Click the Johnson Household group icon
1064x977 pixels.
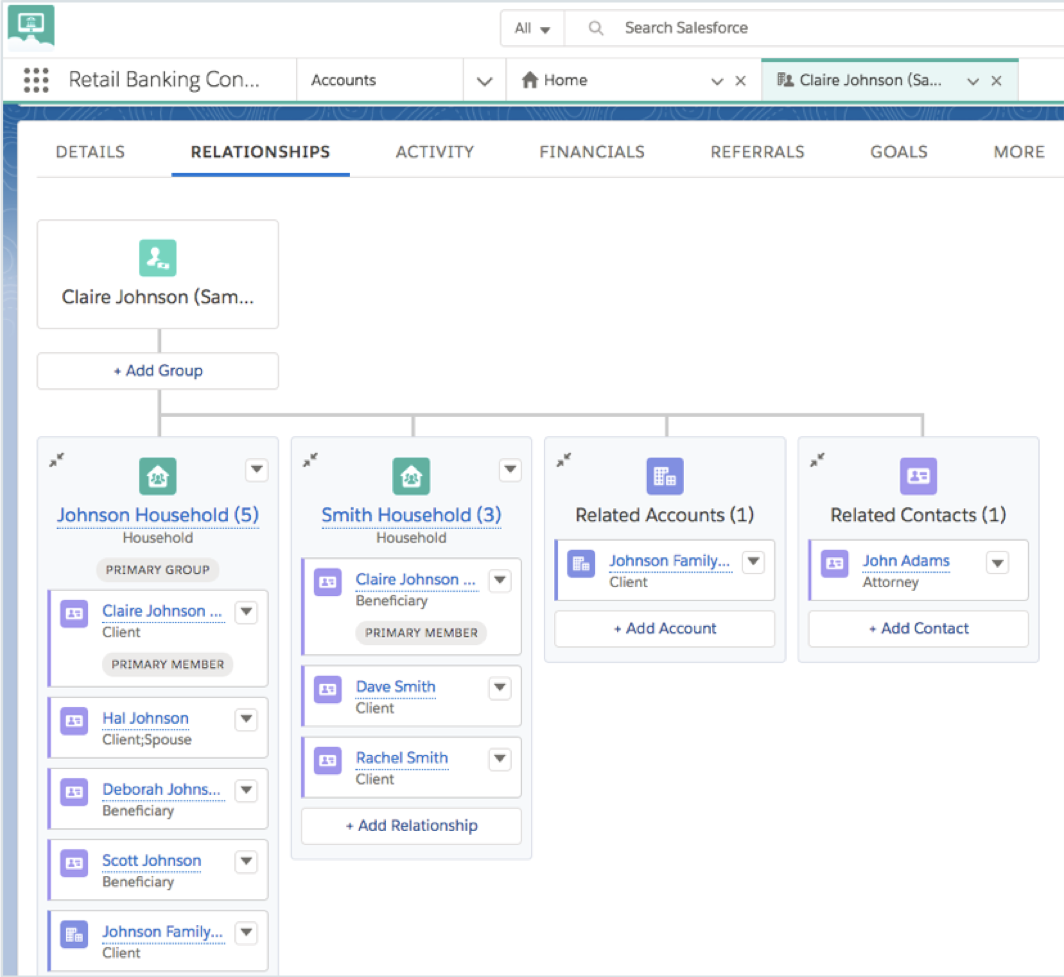click(x=157, y=477)
